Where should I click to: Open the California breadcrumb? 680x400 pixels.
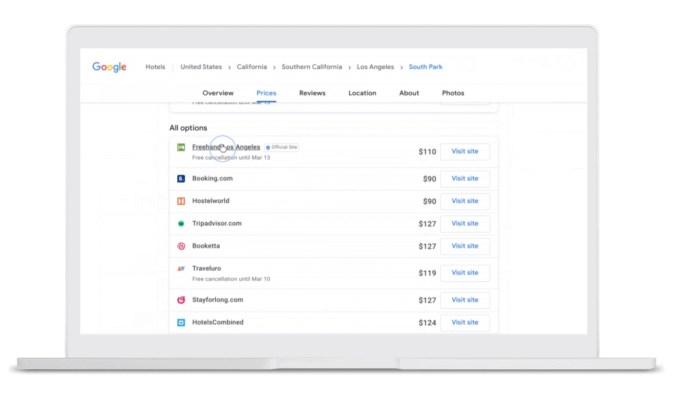pos(252,67)
